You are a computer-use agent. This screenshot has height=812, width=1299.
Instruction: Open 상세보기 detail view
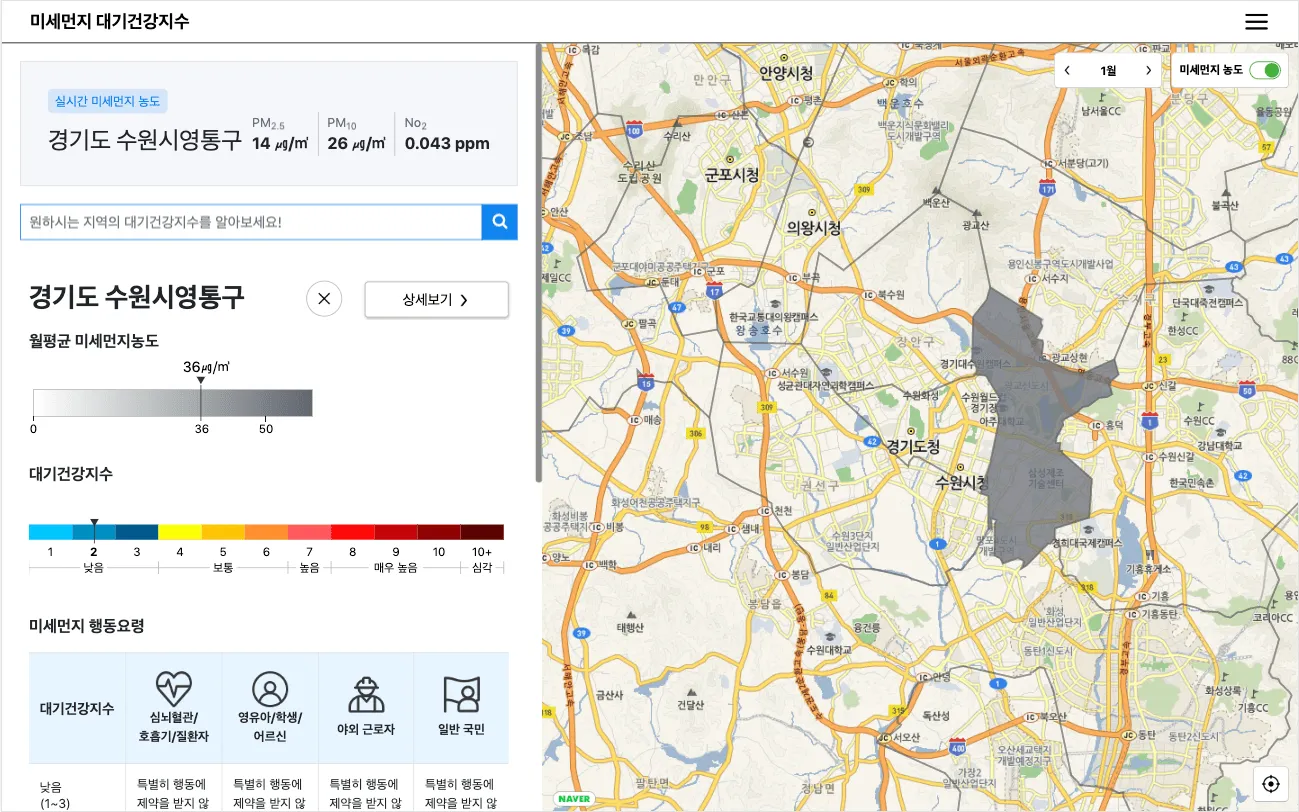[x=436, y=300]
